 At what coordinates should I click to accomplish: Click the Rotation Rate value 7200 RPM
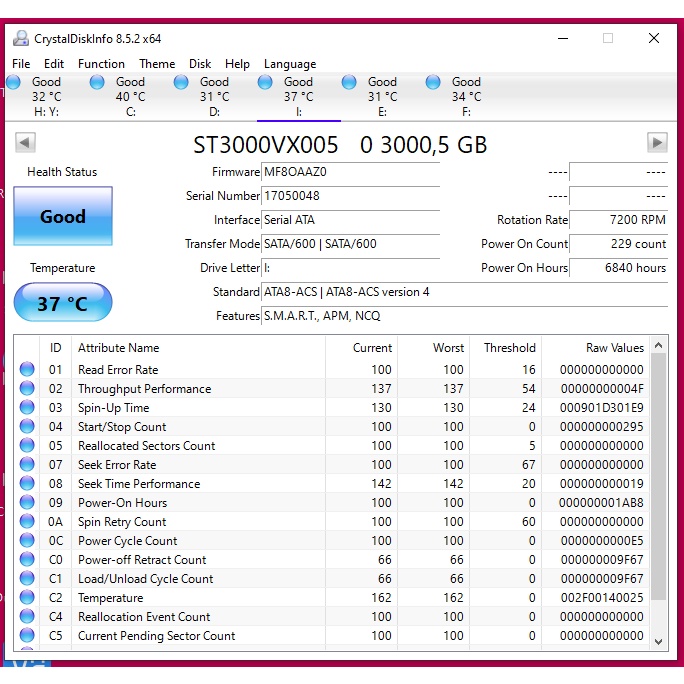pyautogui.click(x=619, y=220)
